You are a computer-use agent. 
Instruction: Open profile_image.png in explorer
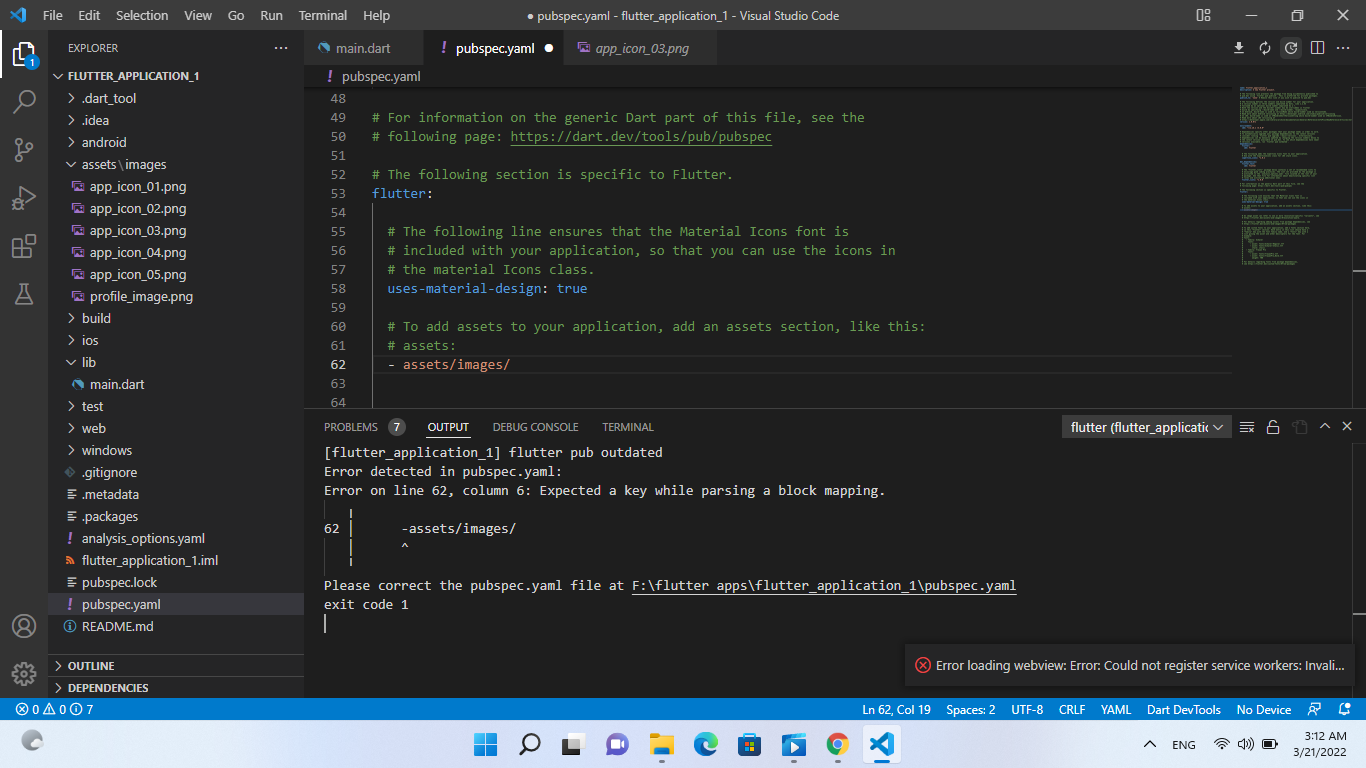tap(176, 296)
